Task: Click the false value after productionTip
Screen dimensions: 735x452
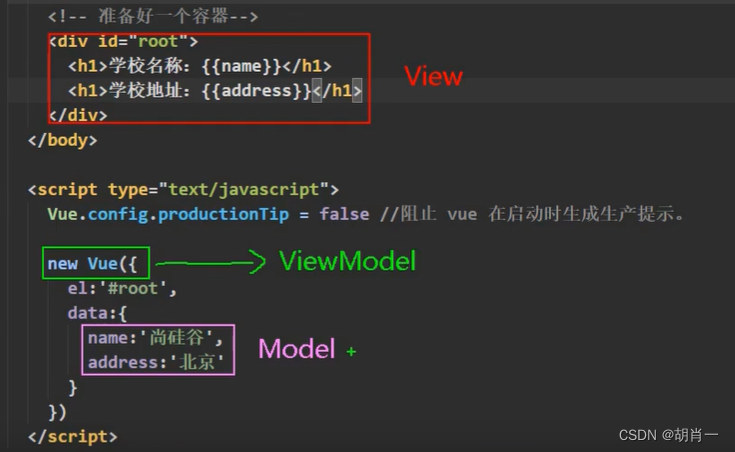Action: pyautogui.click(x=344, y=214)
